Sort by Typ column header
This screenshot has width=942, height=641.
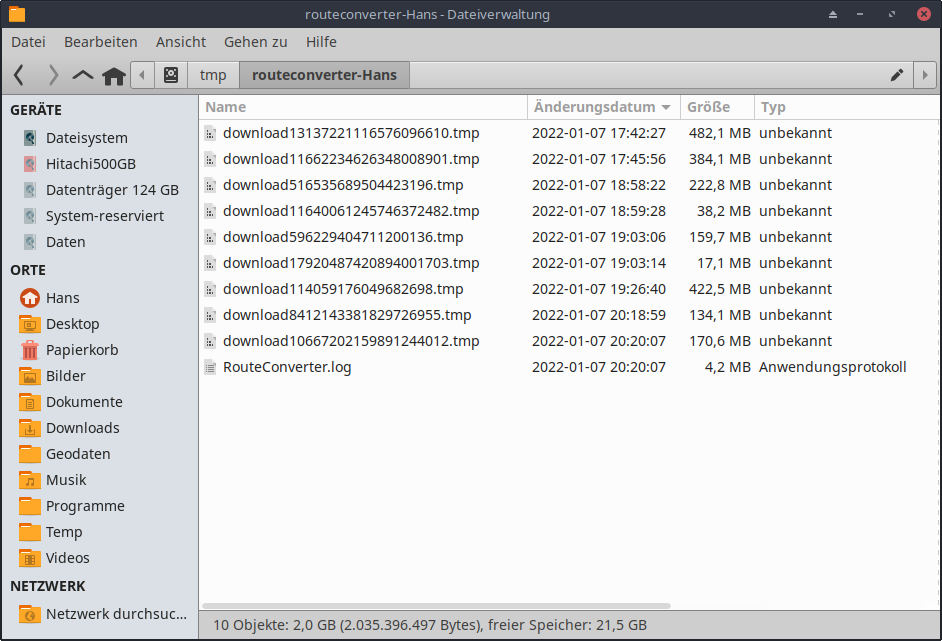[x=846, y=107]
